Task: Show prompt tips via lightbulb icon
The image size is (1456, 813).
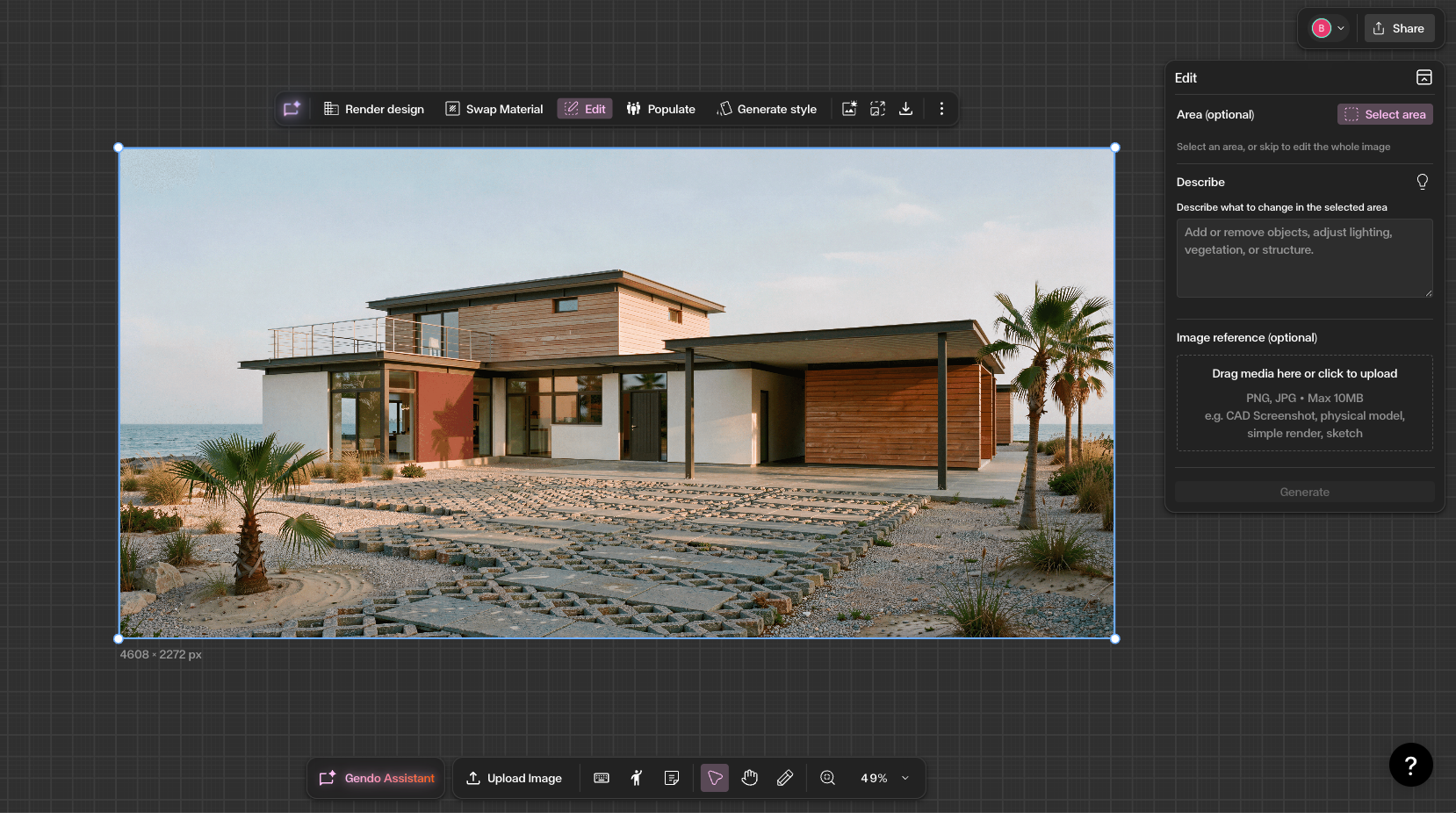Action: coord(1423,182)
